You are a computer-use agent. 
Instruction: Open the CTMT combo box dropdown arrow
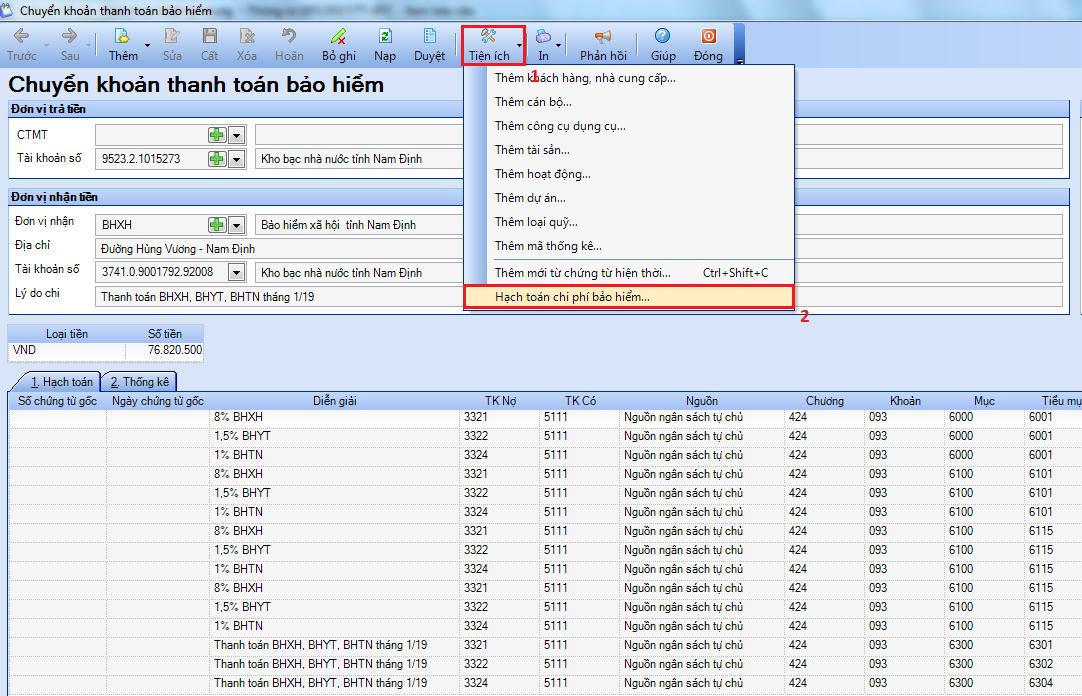237,135
